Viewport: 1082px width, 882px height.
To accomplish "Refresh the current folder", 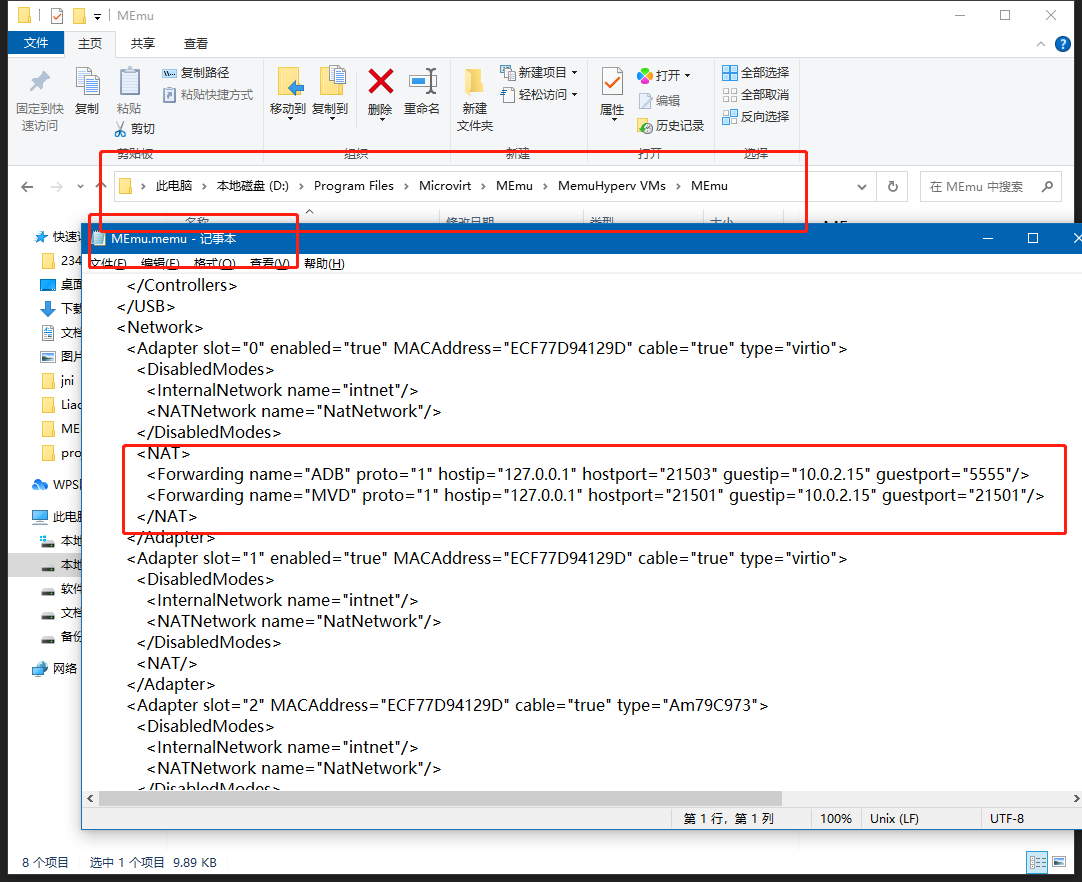I will pyautogui.click(x=893, y=186).
